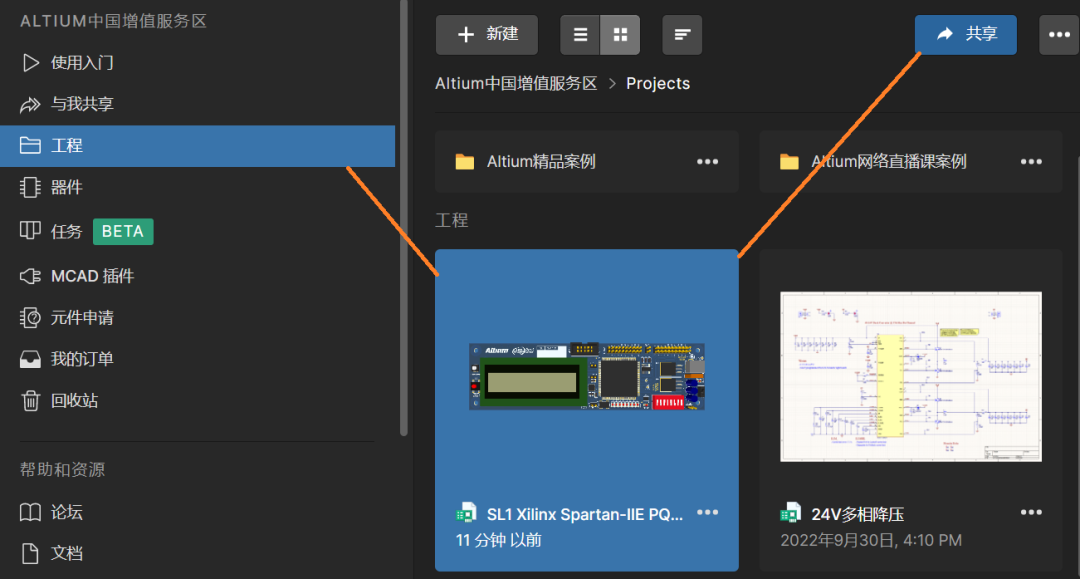Click the 24V多相降压 project name

(858, 514)
